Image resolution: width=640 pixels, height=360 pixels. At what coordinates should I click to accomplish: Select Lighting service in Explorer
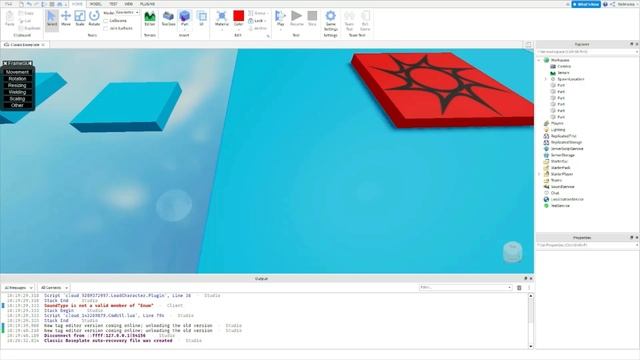click(558, 130)
